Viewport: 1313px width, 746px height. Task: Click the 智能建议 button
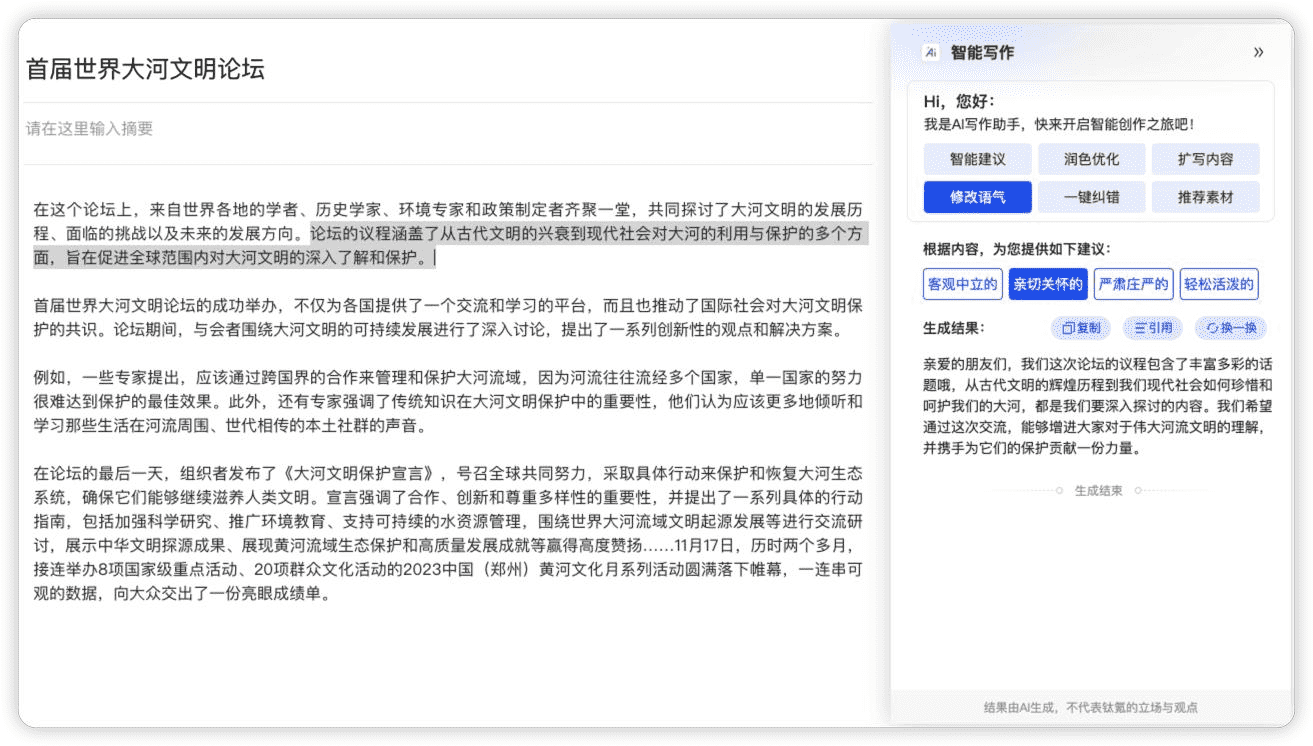977,159
